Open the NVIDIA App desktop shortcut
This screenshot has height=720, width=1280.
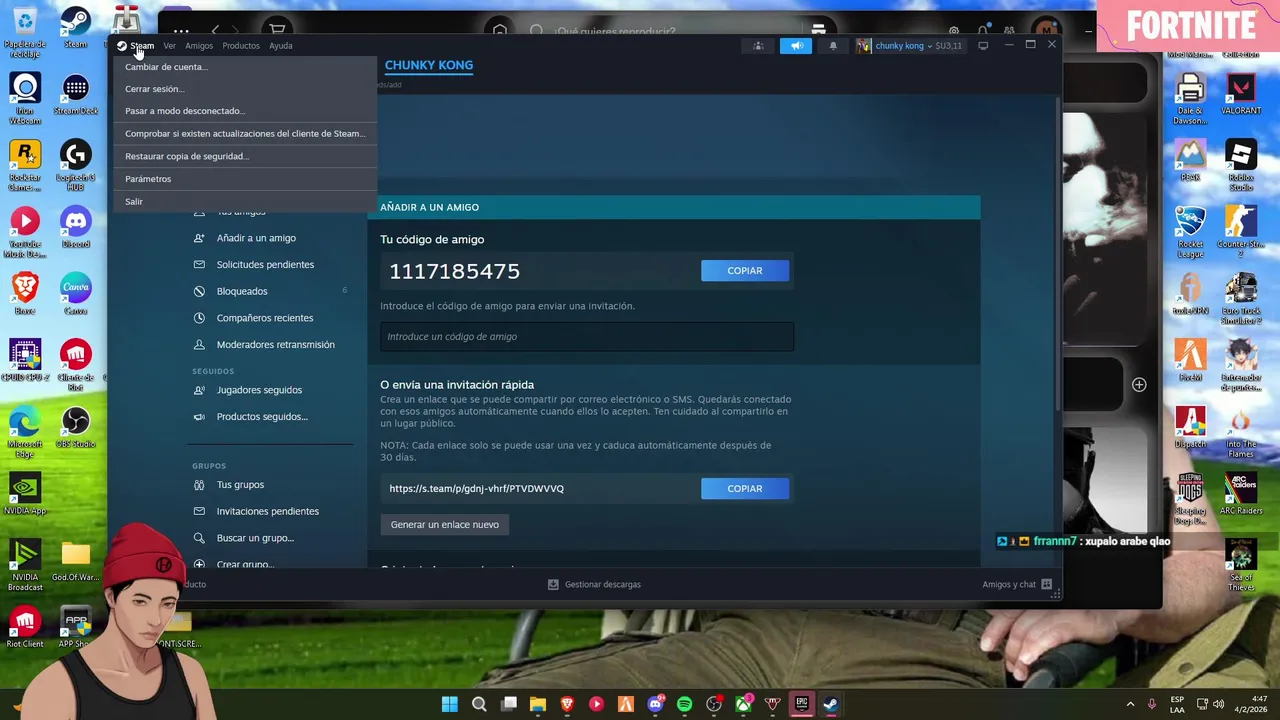click(25, 493)
